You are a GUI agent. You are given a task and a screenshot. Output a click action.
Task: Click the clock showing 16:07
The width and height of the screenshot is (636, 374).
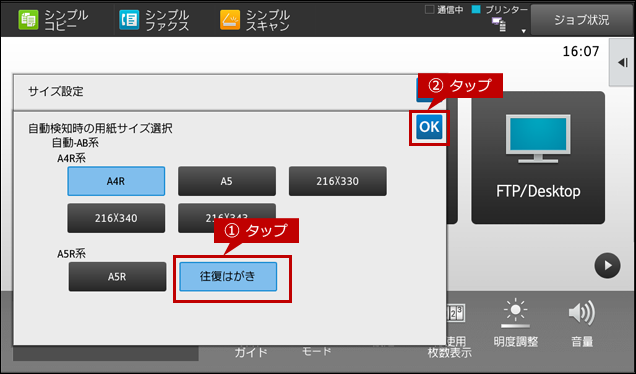coord(580,52)
